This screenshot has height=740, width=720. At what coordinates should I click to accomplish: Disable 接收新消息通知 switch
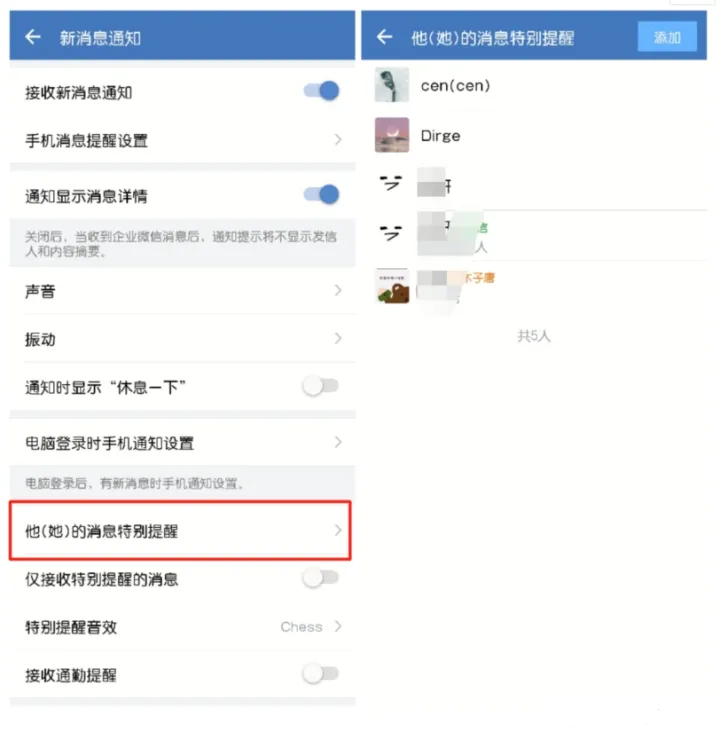pos(321,91)
